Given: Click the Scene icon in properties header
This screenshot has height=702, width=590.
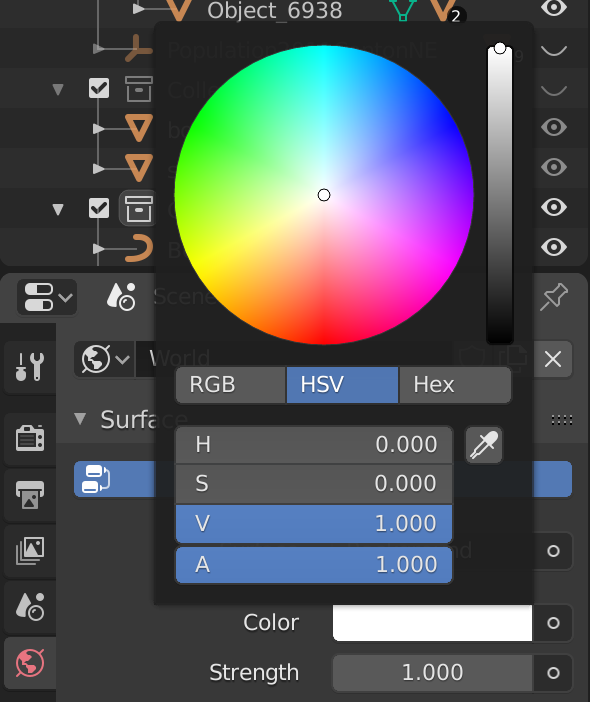Looking at the screenshot, I should (121, 296).
